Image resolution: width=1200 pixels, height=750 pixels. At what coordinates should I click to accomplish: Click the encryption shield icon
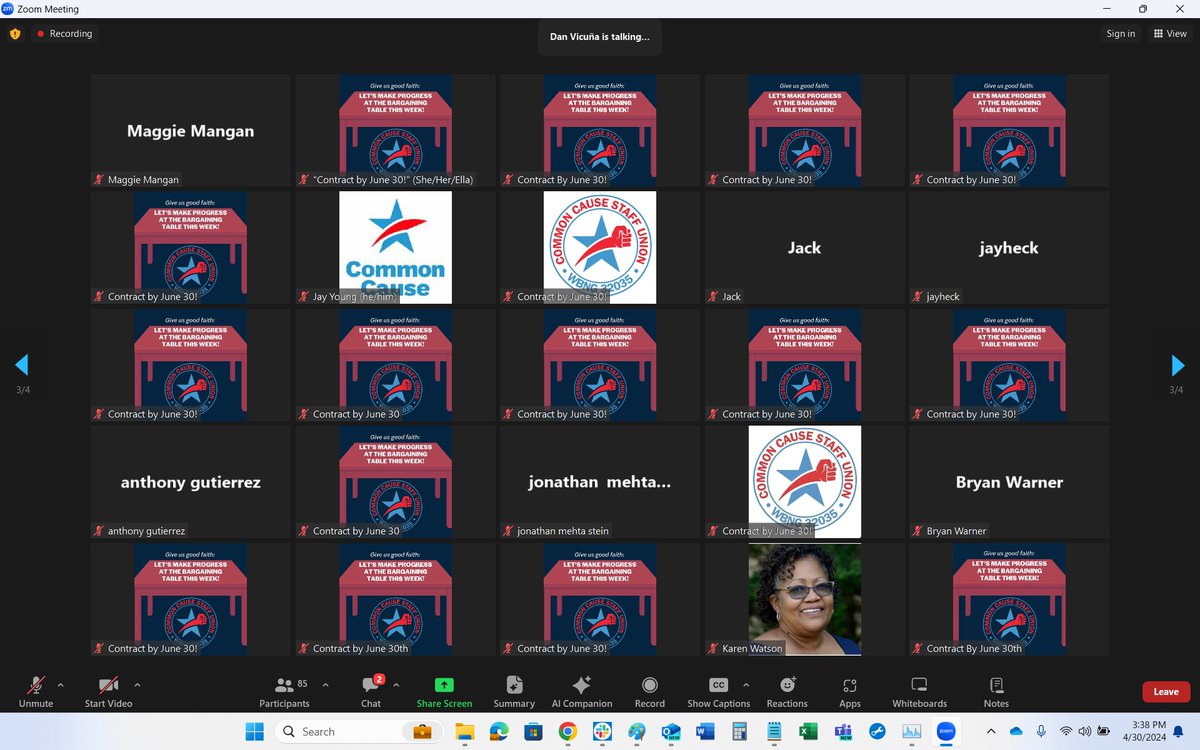pyautogui.click(x=15, y=33)
